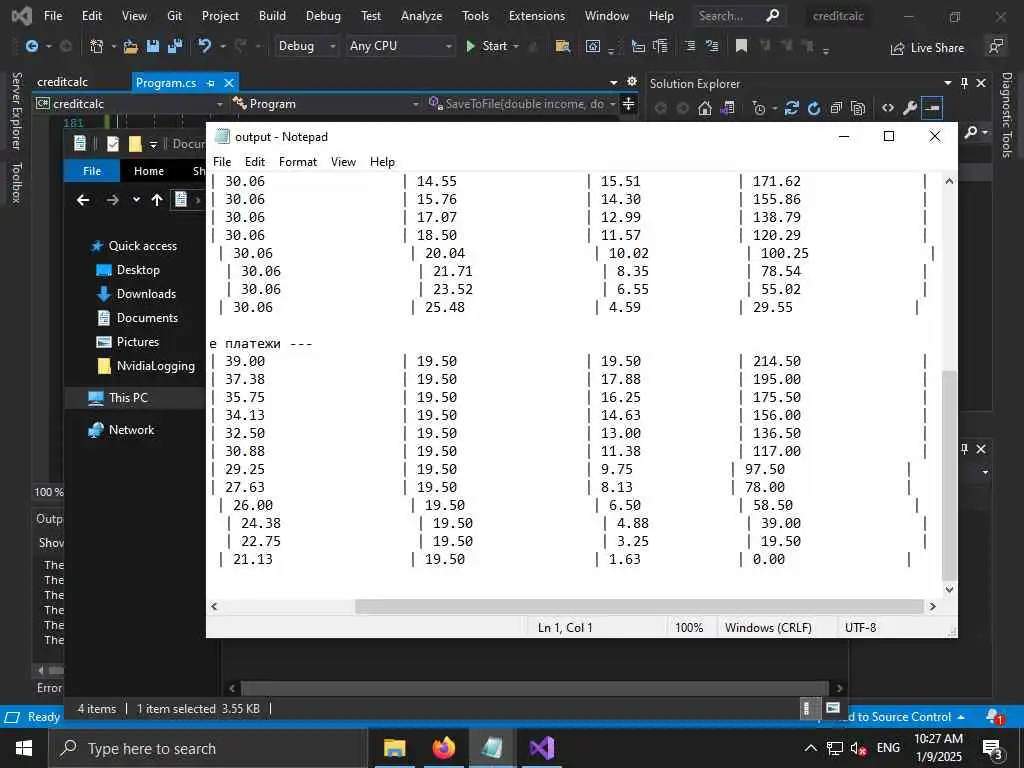Toggle Solution Explorer Preview Selected Items
Viewport: 1024px width, 768px height.
click(x=932, y=108)
